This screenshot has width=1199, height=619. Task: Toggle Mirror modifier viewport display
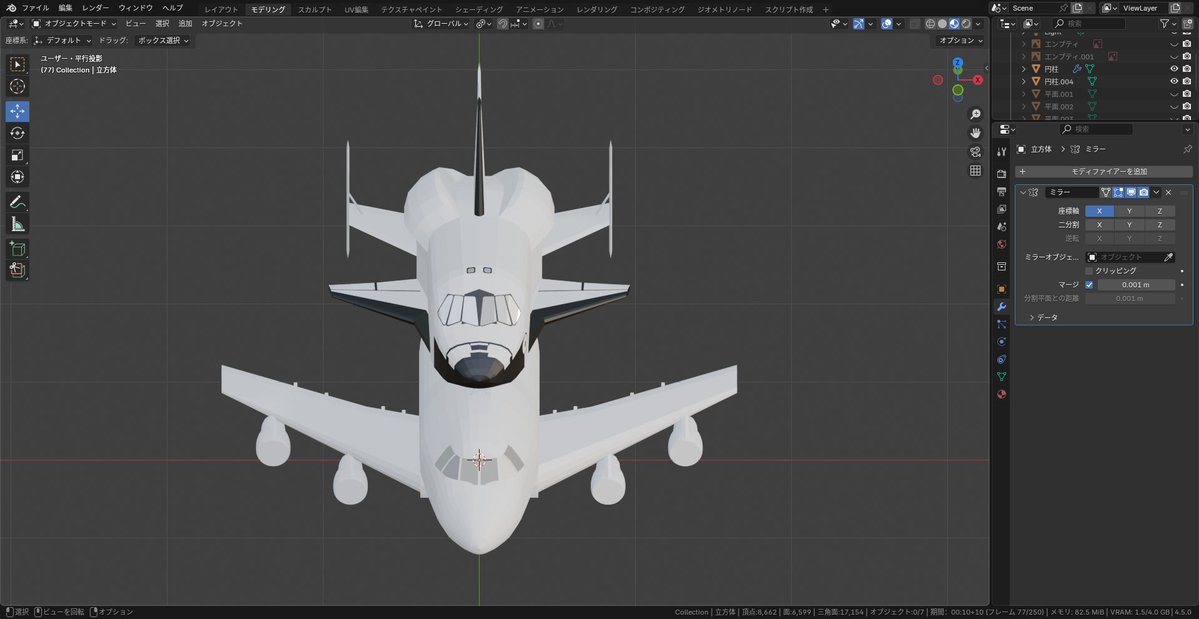1131,193
